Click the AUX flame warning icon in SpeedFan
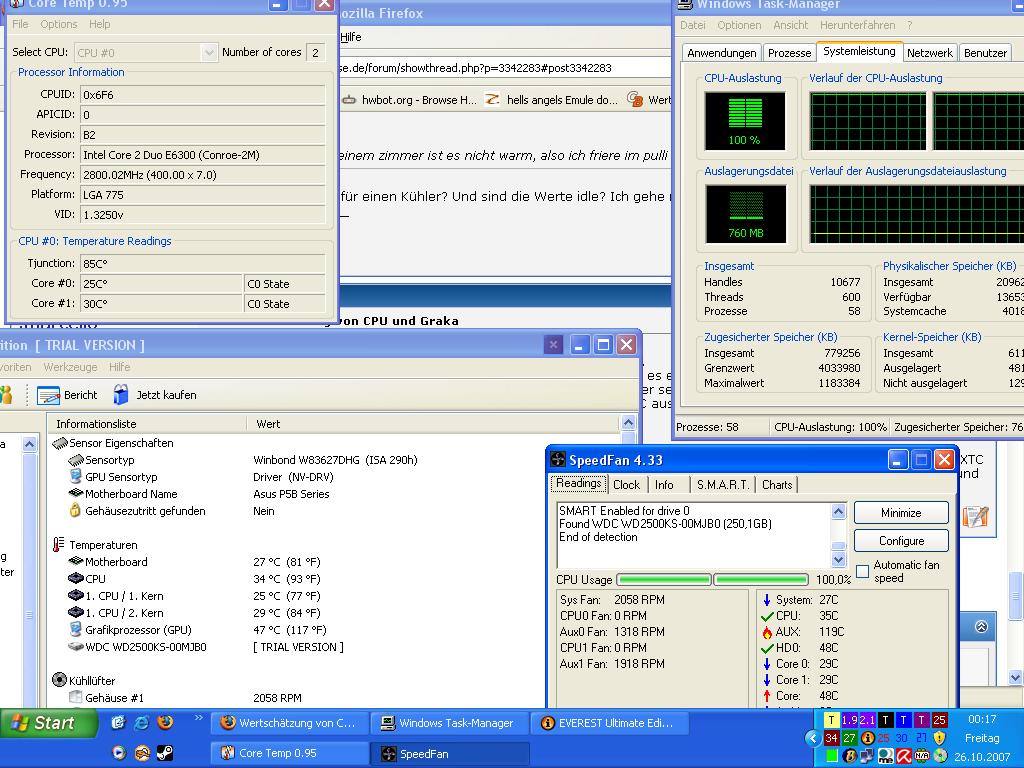Viewport: 1024px width, 768px height. point(767,632)
